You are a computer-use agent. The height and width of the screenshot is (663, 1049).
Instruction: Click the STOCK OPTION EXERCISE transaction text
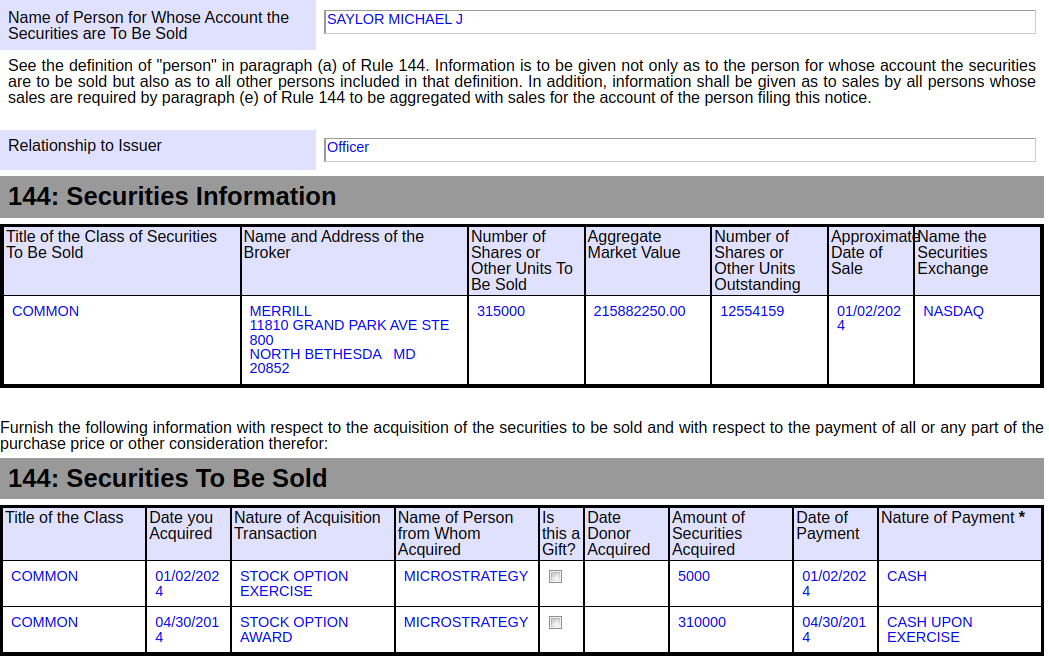click(294, 583)
